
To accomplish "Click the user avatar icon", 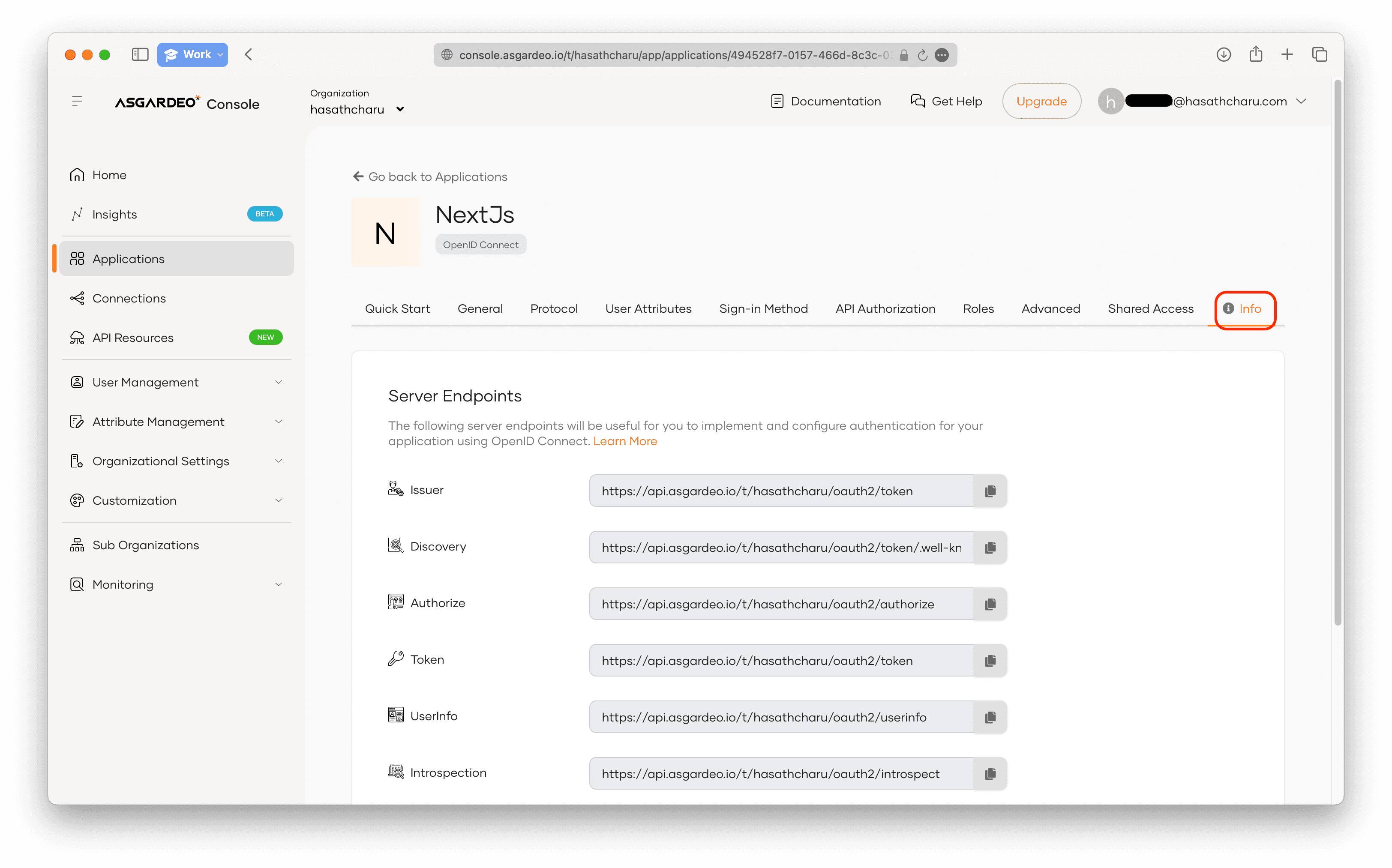I will tap(1110, 102).
